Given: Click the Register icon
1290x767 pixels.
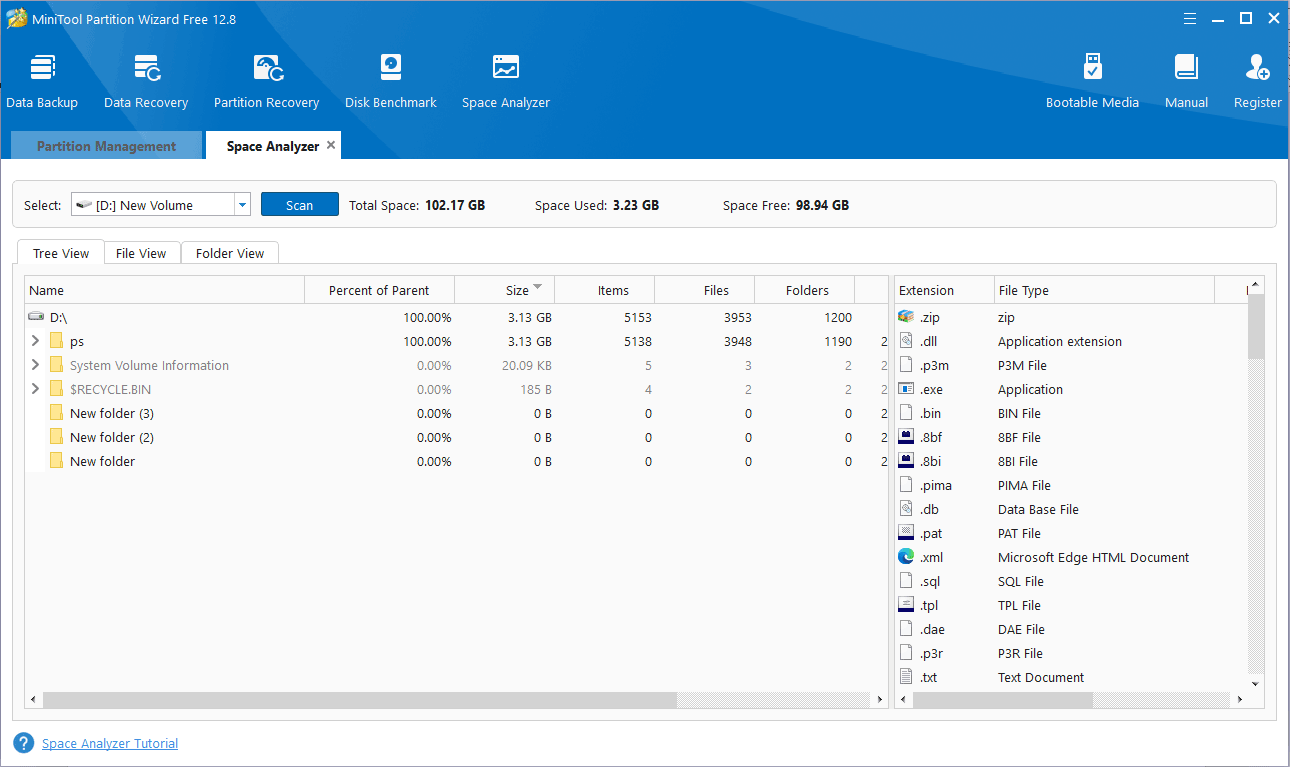Looking at the screenshot, I should [1257, 68].
